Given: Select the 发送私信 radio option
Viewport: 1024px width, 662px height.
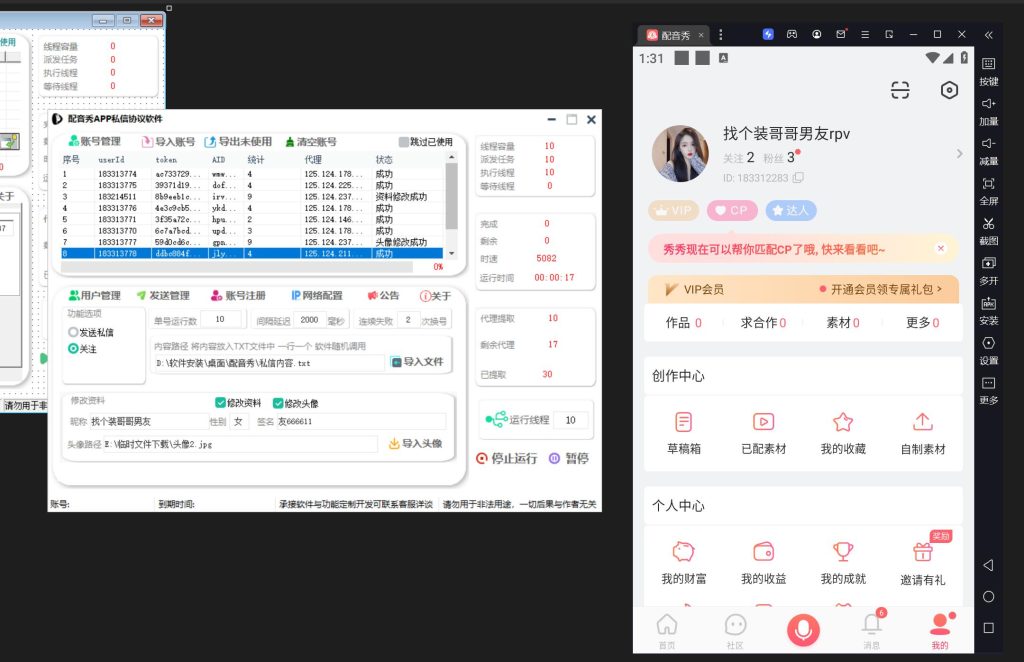Looking at the screenshot, I should point(73,332).
